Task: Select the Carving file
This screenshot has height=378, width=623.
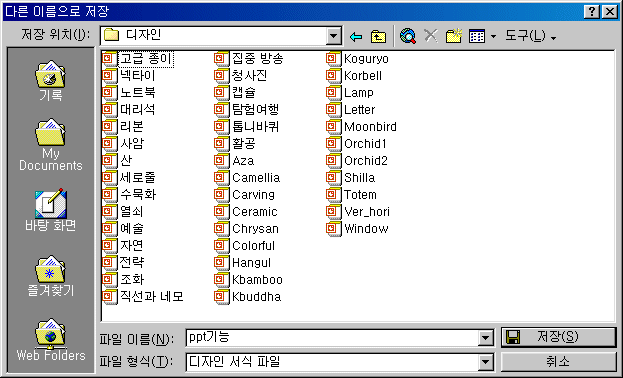Action: point(245,195)
